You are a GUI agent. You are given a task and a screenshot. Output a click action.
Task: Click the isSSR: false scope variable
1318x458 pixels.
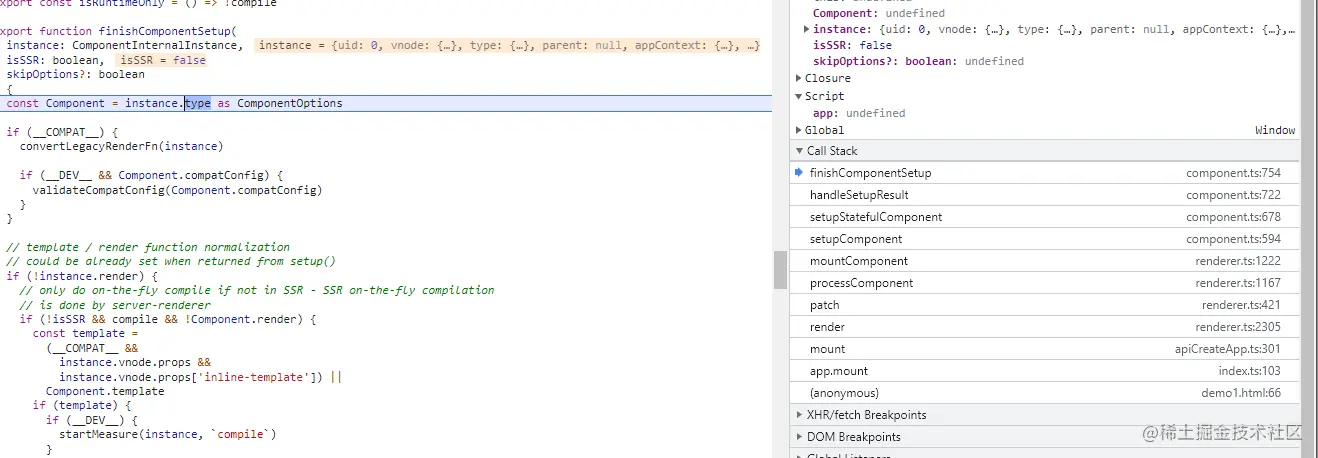click(x=852, y=45)
